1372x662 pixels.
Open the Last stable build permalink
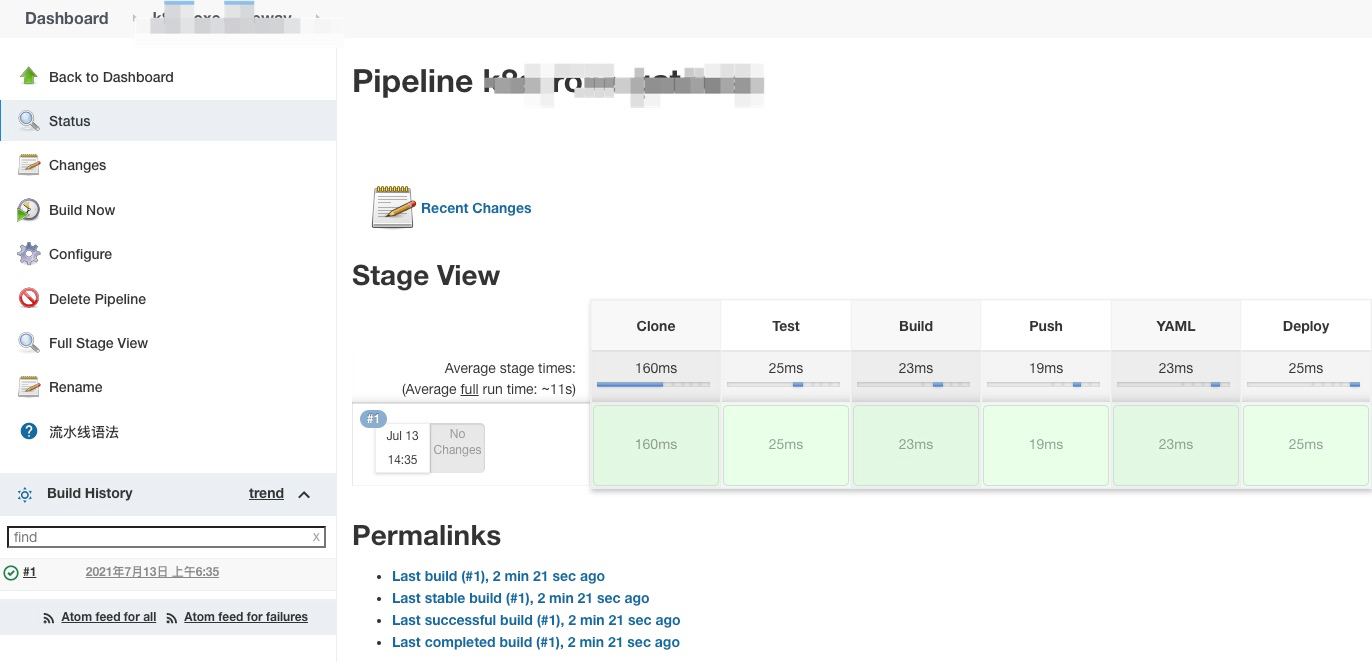tap(520, 598)
